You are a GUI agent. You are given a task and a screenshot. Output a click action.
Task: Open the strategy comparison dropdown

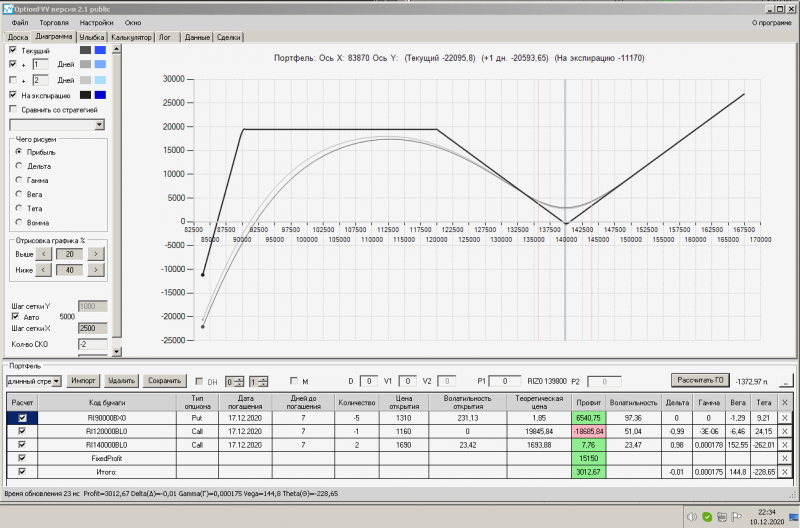coord(98,125)
